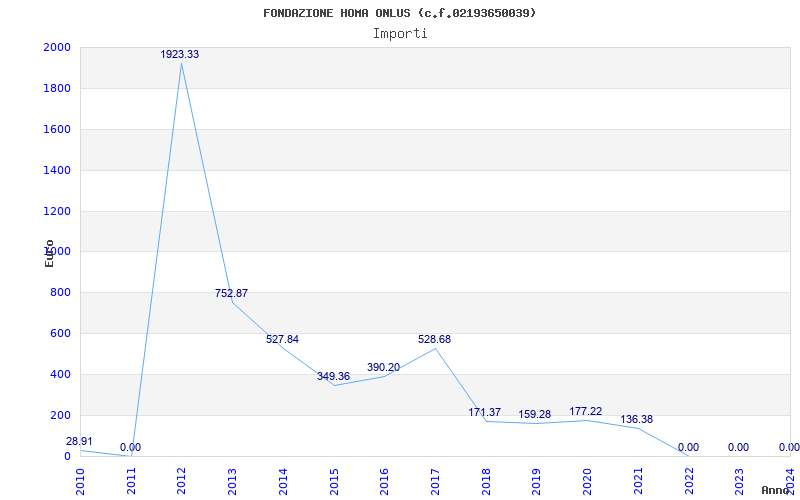Click the 2019 x-axis year label

[x=536, y=481]
